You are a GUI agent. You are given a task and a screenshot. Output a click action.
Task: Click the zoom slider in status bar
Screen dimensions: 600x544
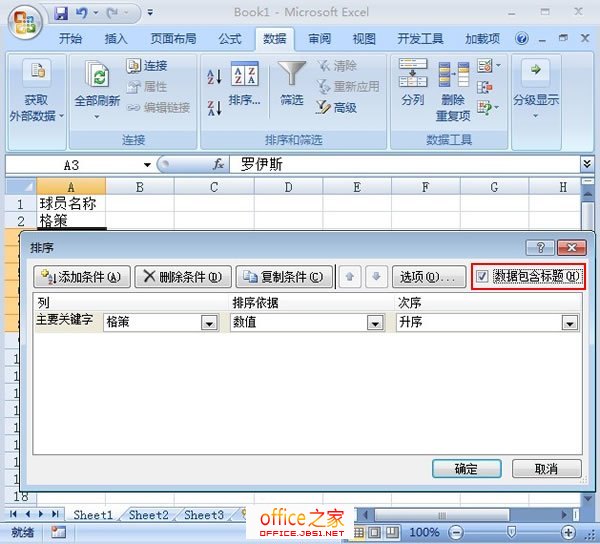pyautogui.click(x=511, y=533)
